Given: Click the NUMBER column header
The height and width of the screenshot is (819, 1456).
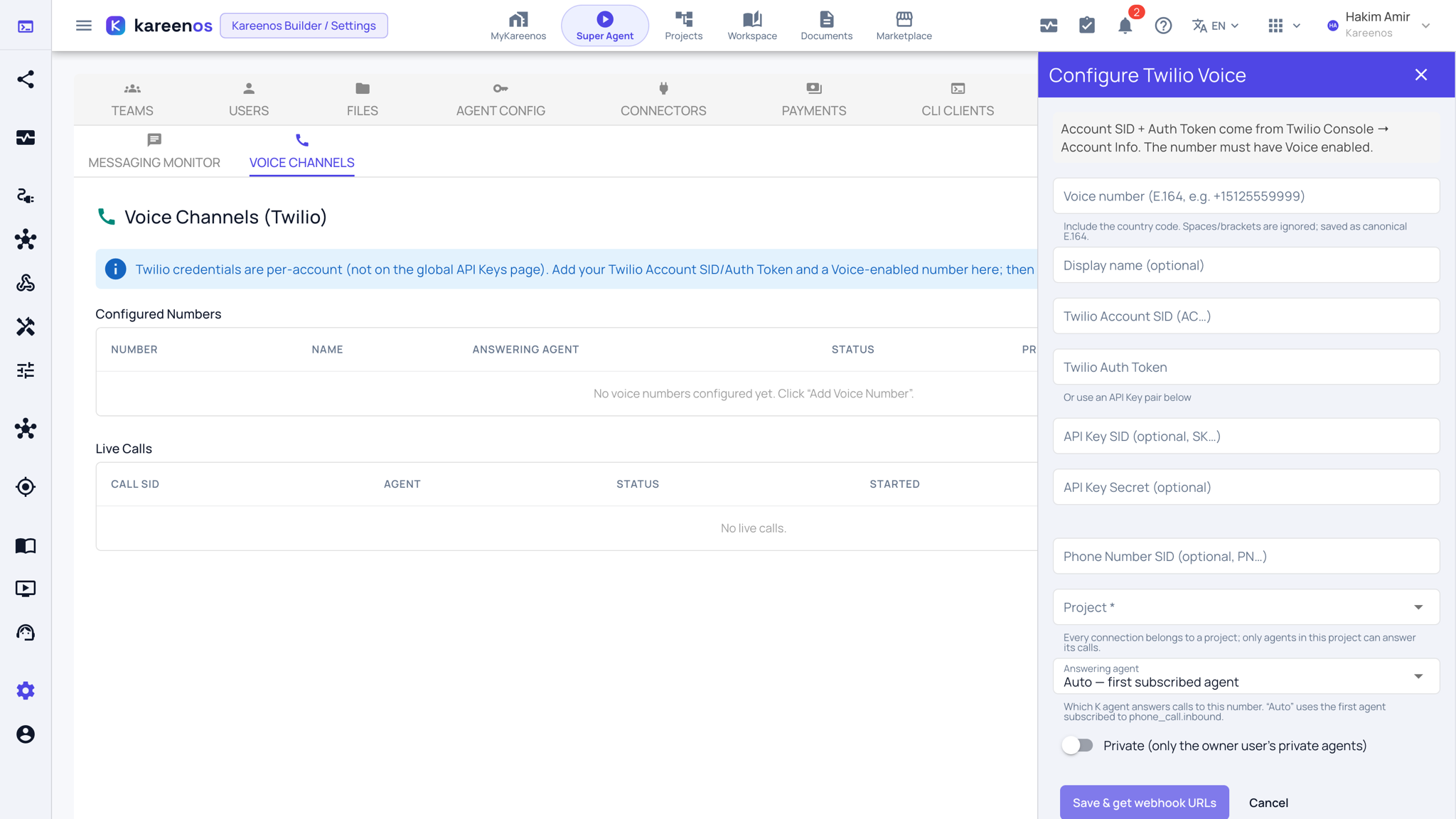Looking at the screenshot, I should point(134,349).
